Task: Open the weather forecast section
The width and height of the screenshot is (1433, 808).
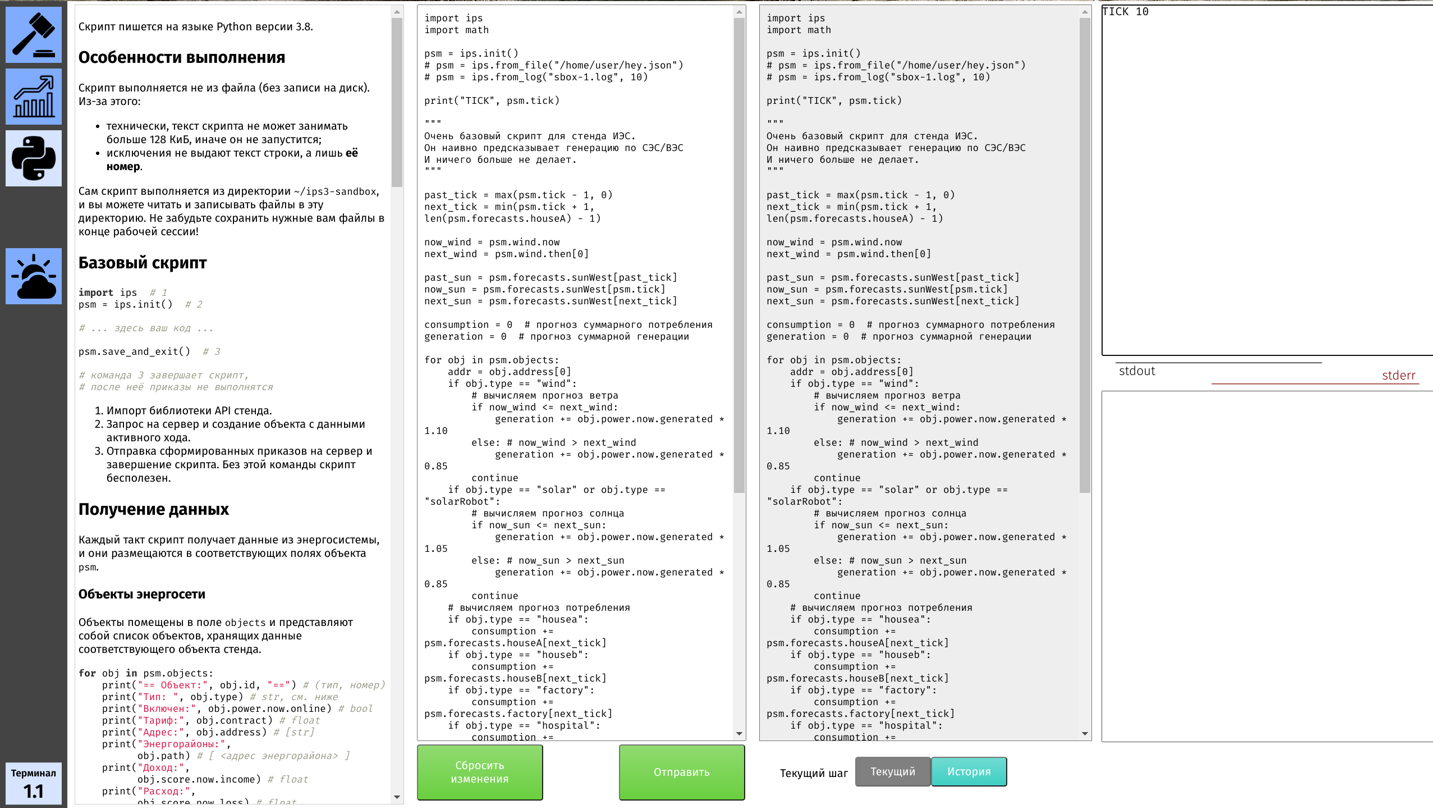Action: 33,276
